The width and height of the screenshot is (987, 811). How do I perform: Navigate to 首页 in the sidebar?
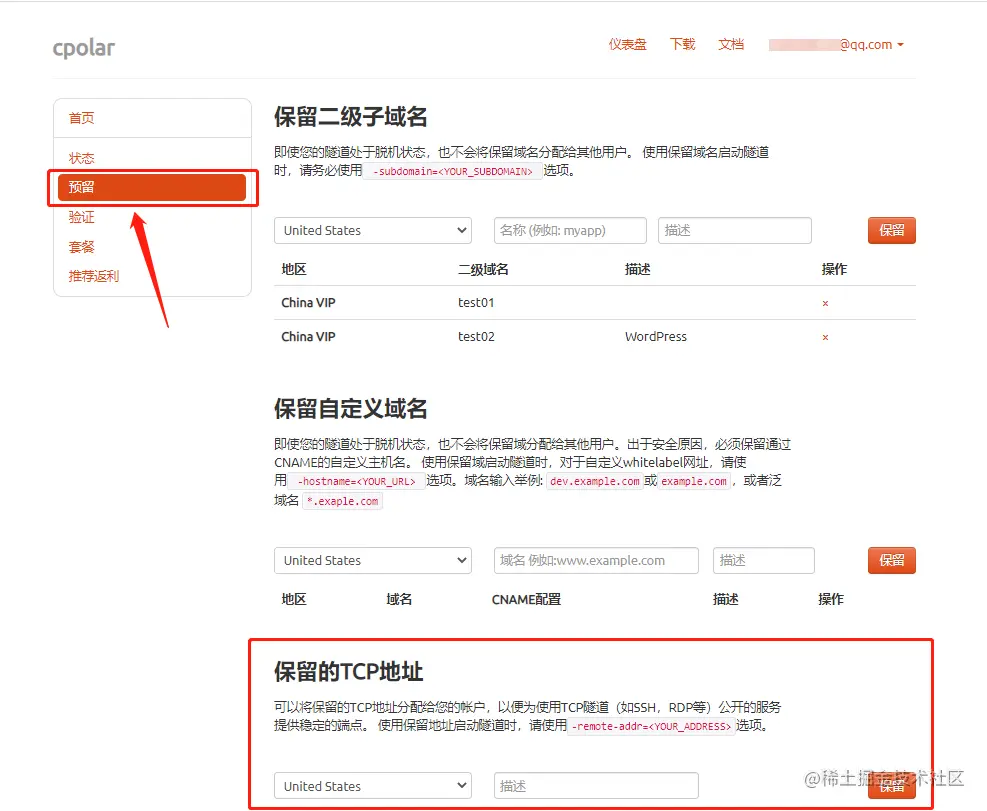(x=81, y=117)
